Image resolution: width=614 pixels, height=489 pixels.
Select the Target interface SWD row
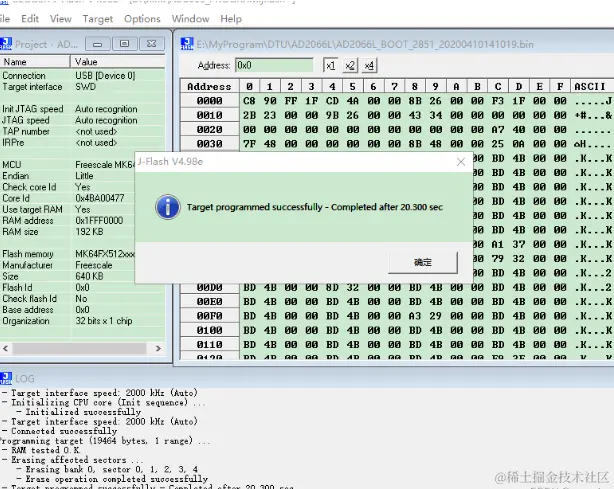[82, 87]
